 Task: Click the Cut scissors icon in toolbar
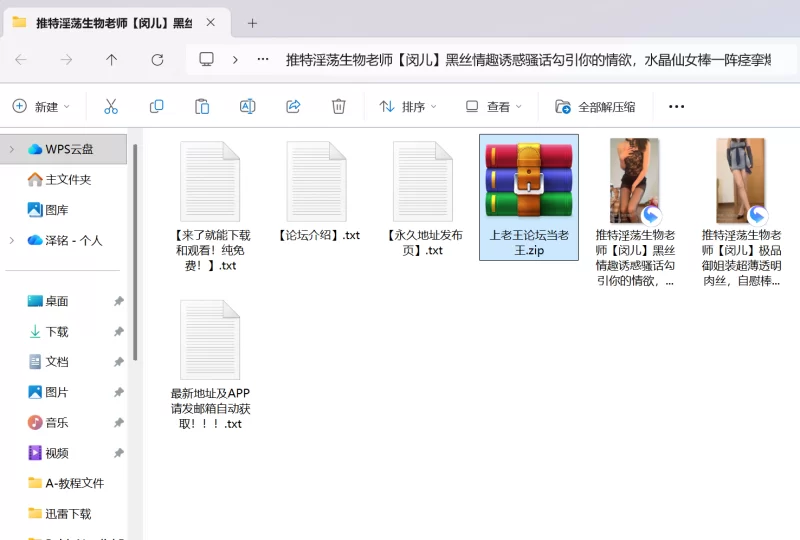[x=111, y=106]
